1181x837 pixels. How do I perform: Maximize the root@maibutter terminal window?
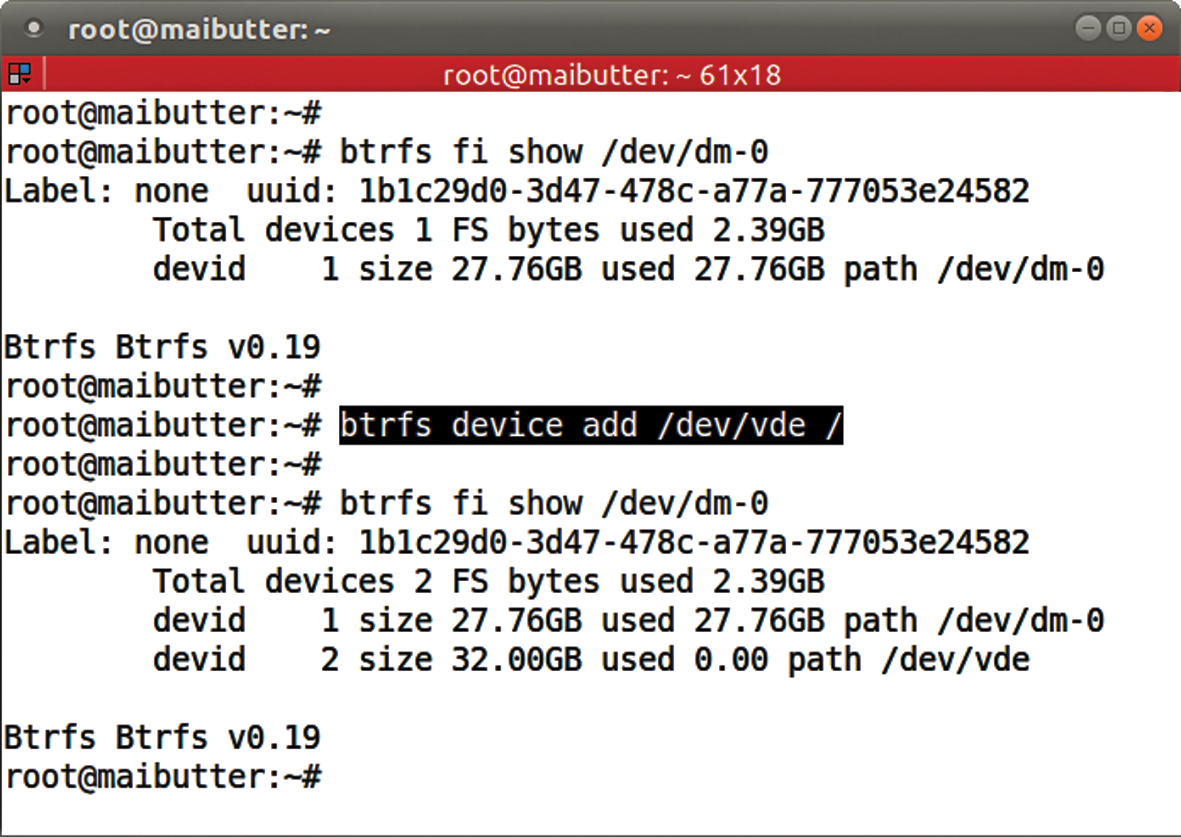[x=1119, y=29]
